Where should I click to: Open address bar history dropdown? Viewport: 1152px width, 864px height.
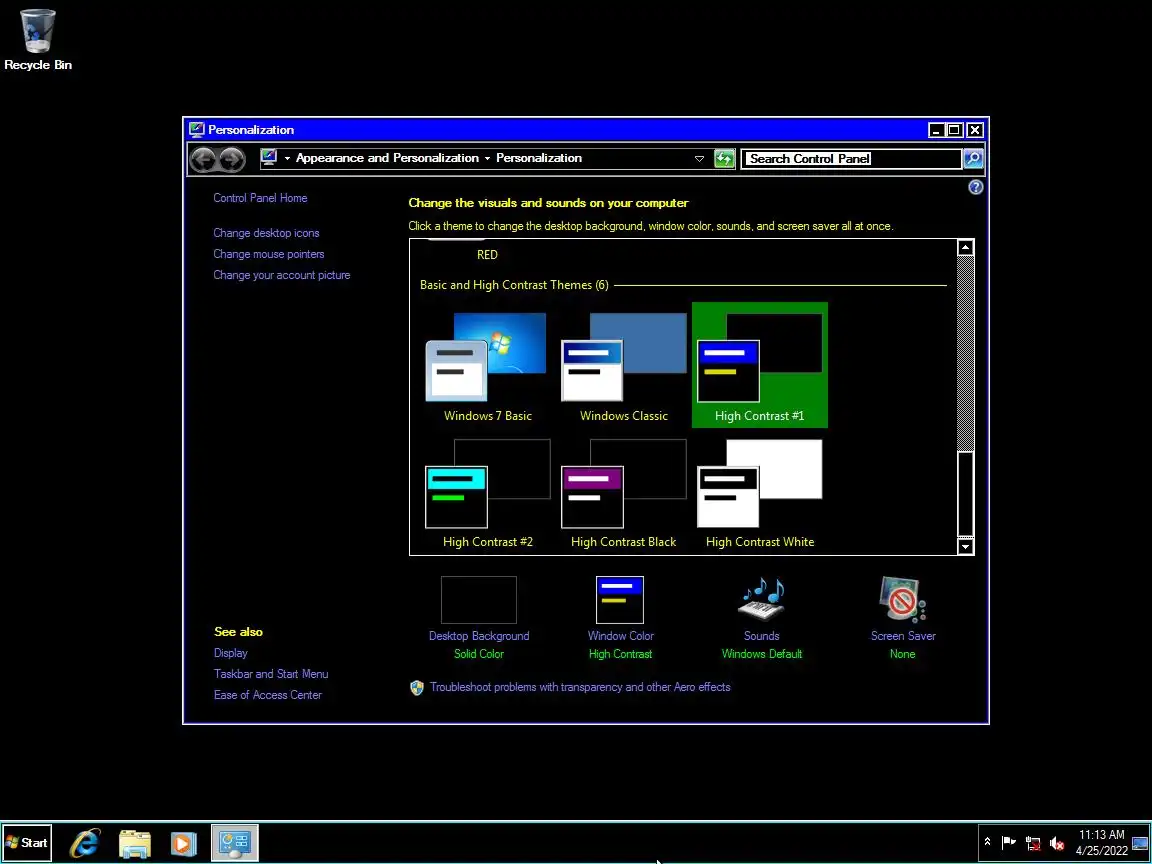click(699, 159)
